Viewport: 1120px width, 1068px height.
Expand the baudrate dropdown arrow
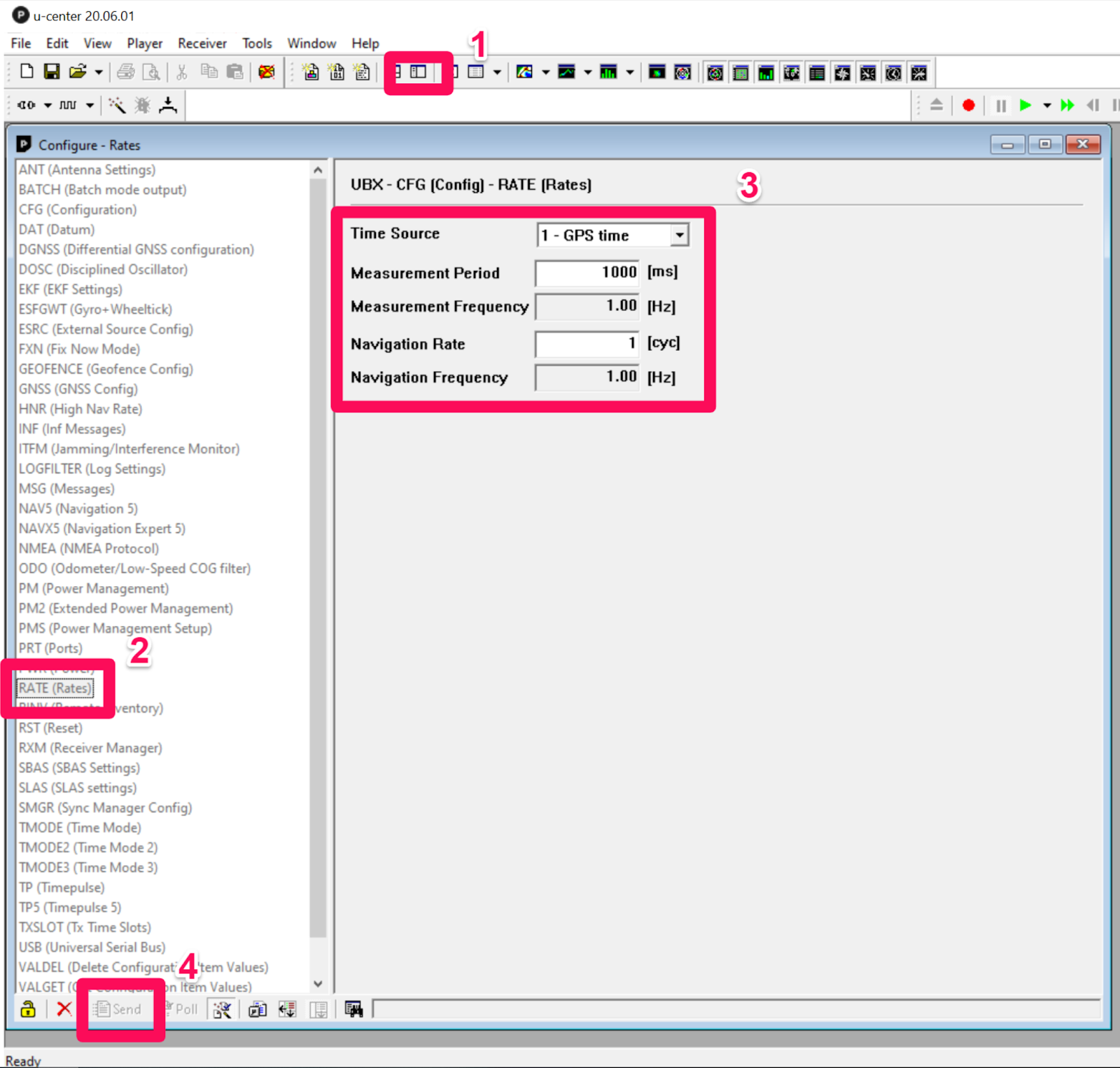click(90, 106)
